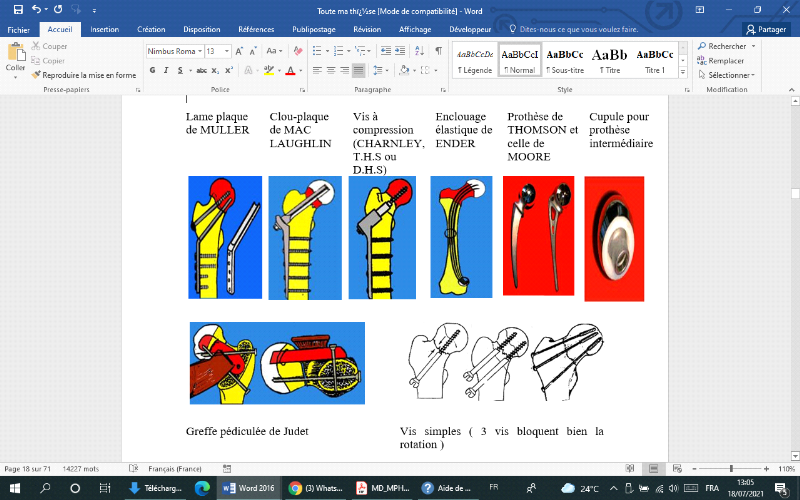Open the spelling check status icon
Image resolution: width=800 pixels, height=500 pixels.
tap(134, 468)
